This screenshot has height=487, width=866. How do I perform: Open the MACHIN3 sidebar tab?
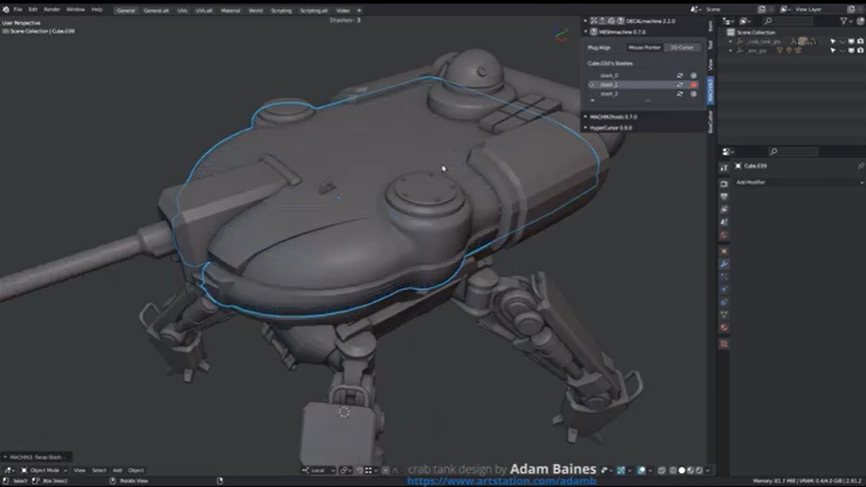(710, 91)
